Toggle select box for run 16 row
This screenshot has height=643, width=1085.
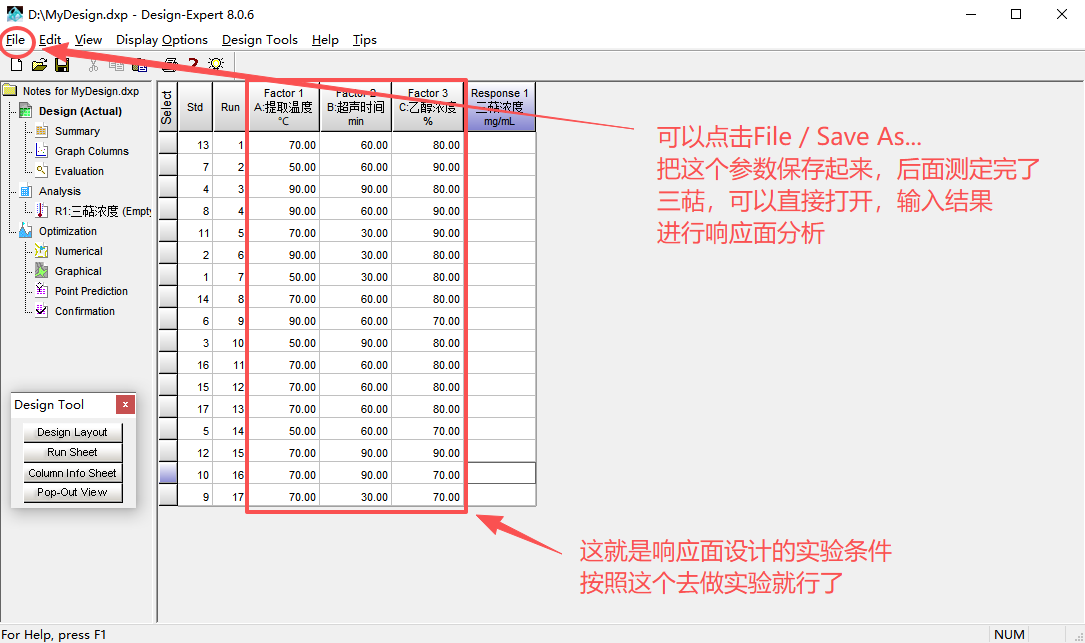click(168, 475)
